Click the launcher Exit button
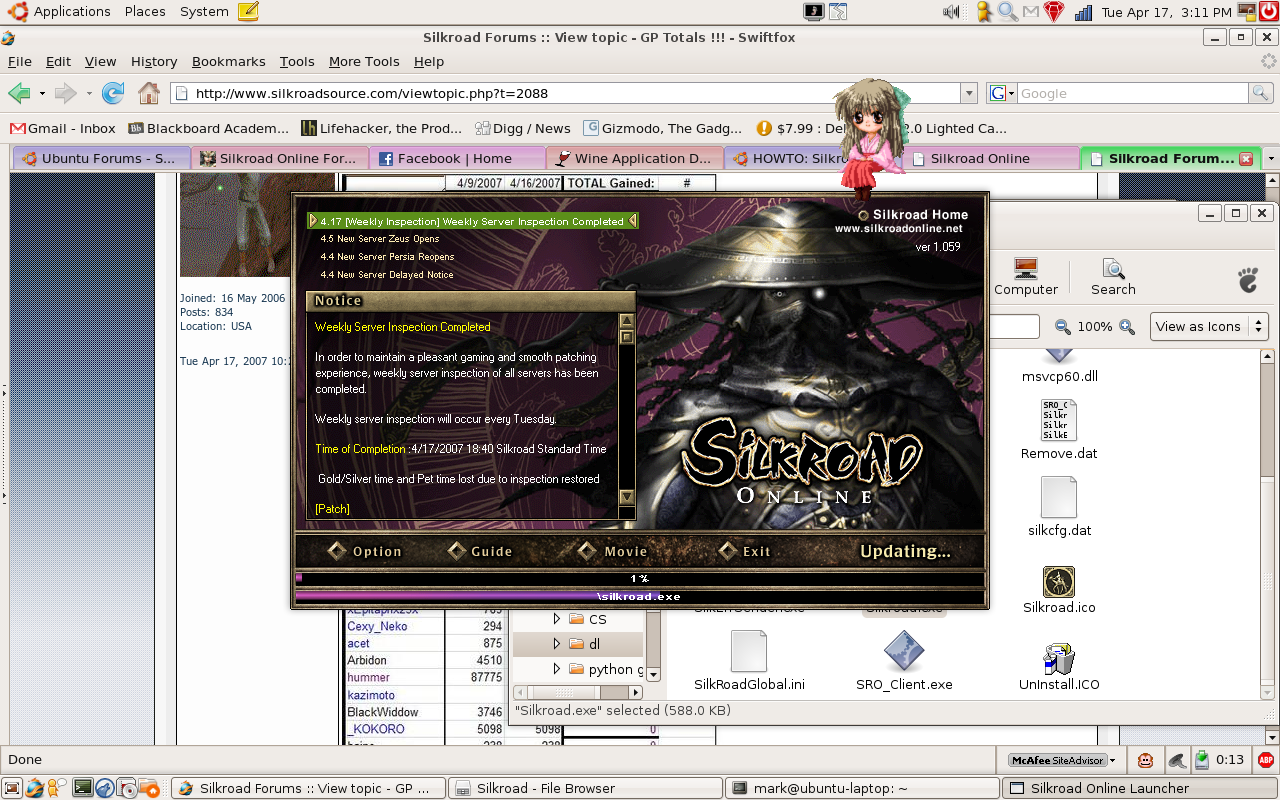This screenshot has height=800, width=1280. pyautogui.click(x=745, y=551)
